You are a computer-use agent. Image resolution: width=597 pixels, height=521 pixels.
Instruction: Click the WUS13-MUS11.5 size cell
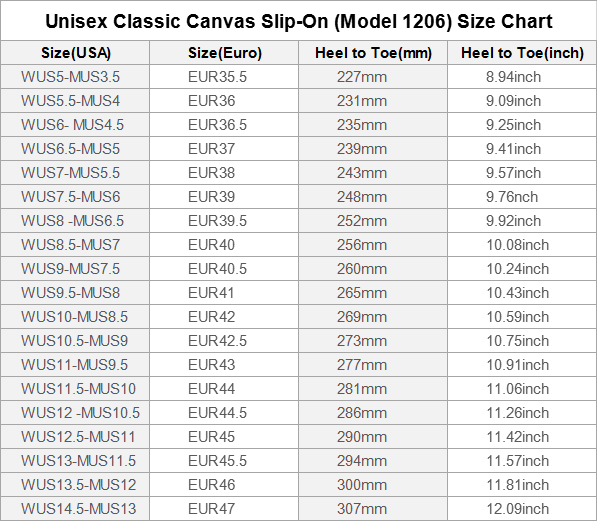click(75, 461)
